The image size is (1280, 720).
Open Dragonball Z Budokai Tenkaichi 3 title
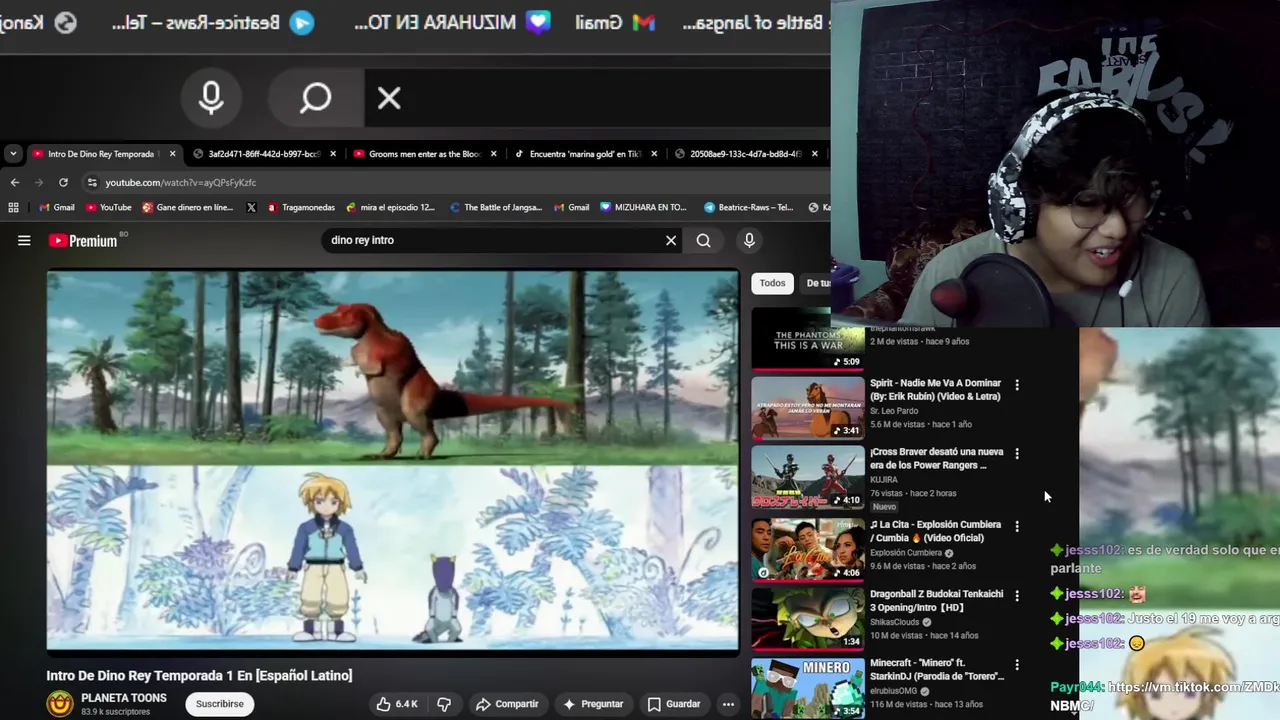936,600
